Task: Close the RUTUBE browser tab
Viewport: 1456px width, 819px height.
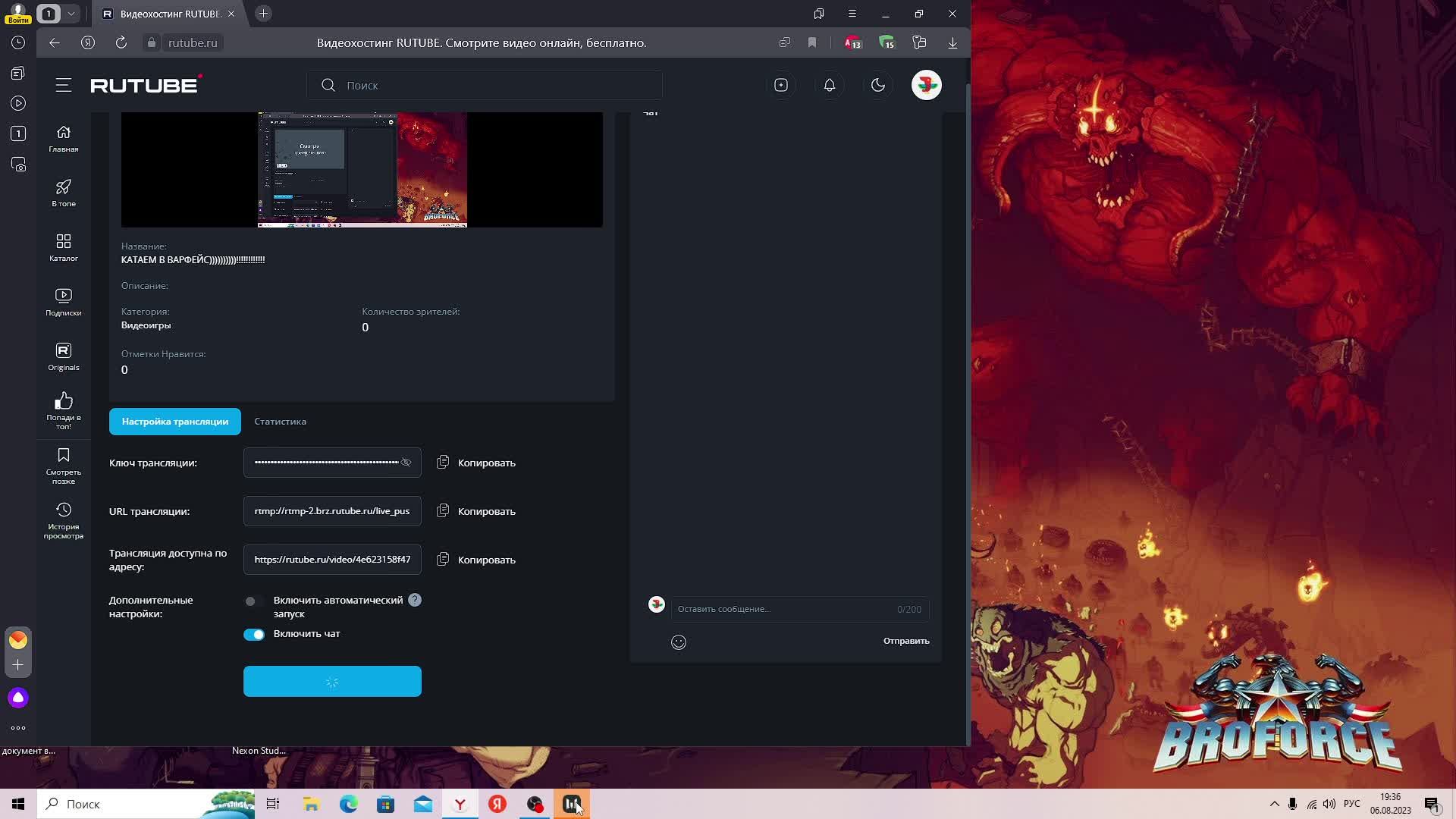Action: (231, 14)
